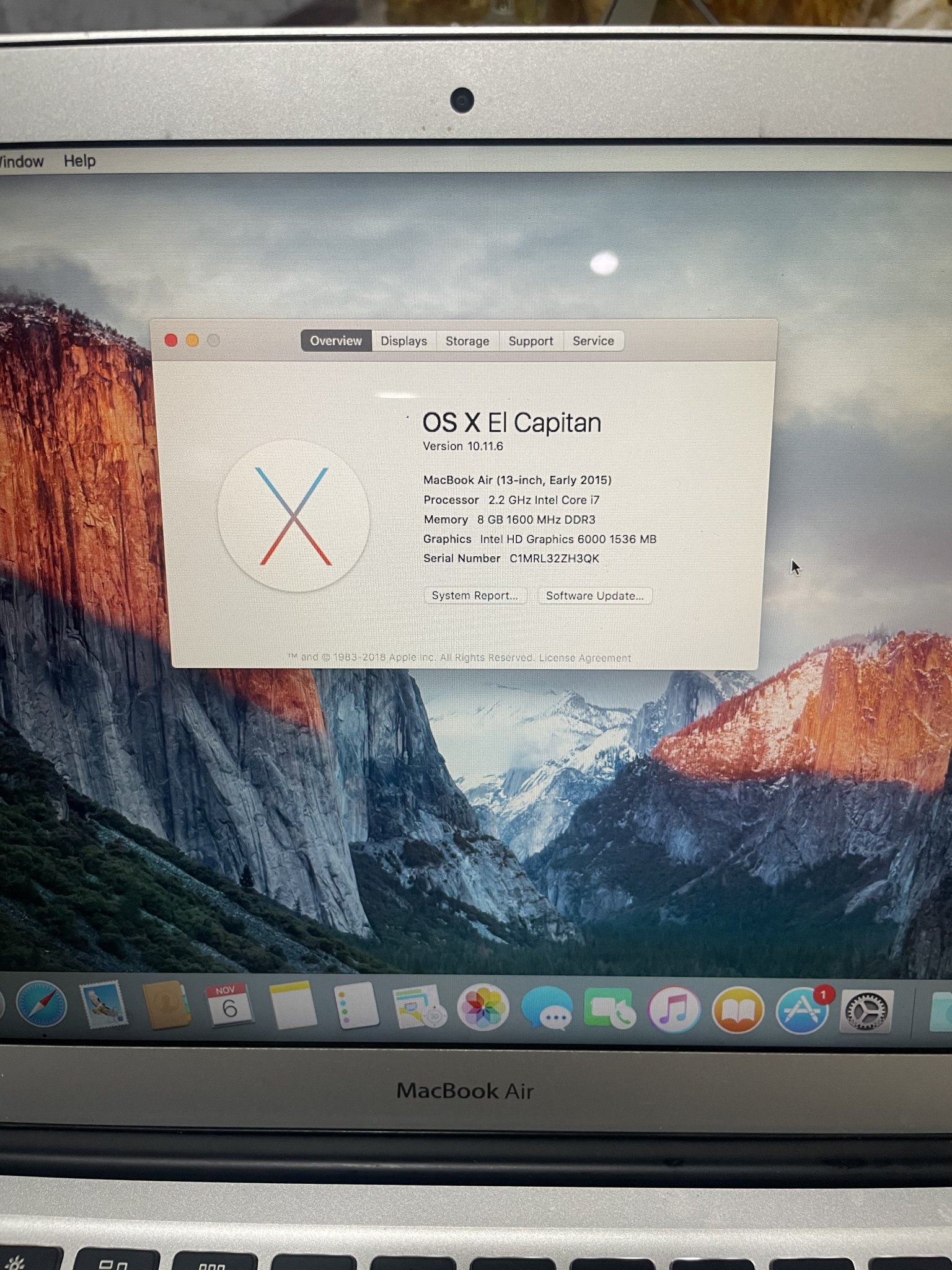Image resolution: width=952 pixels, height=1270 pixels.
Task: Open App Store with update badge
Action: pos(803,1011)
